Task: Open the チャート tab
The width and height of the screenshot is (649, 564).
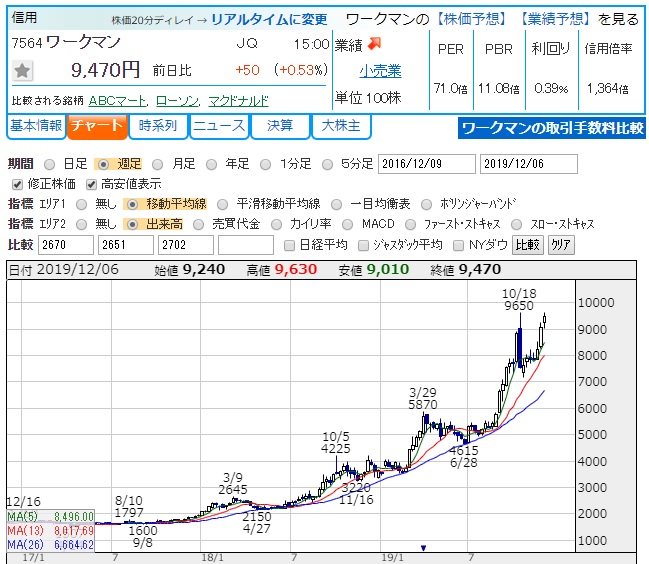Action: click(97, 126)
